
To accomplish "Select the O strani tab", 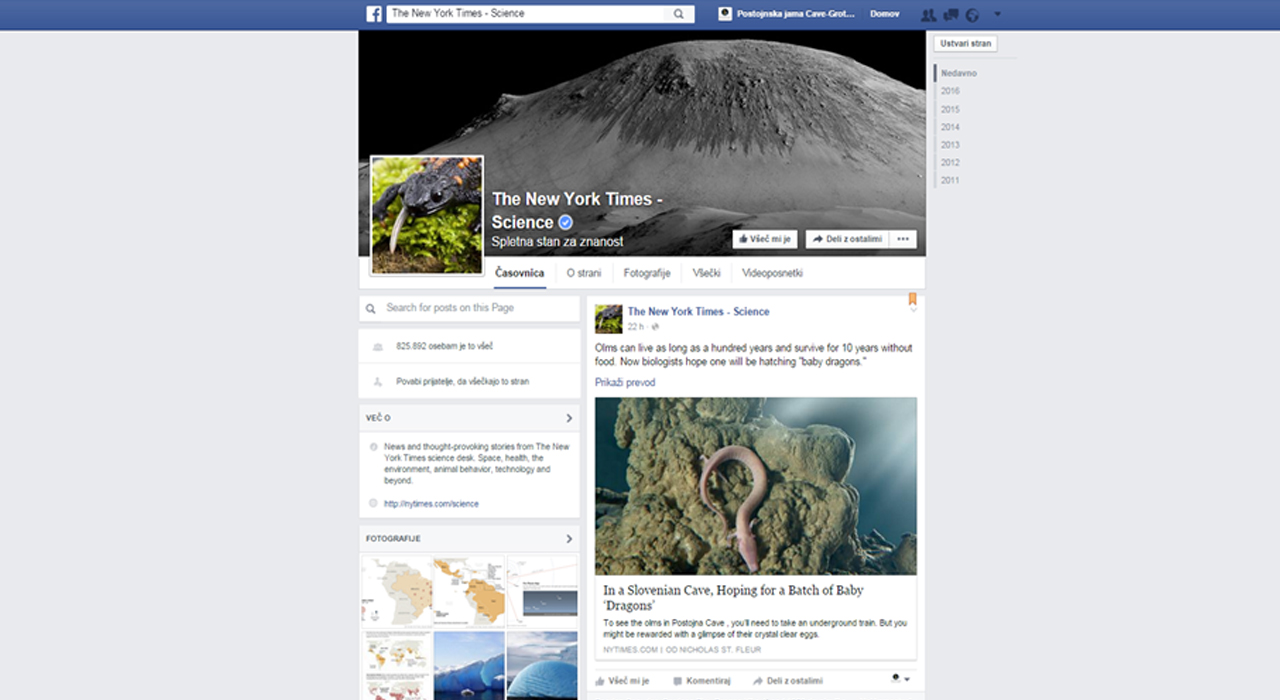I will [584, 273].
